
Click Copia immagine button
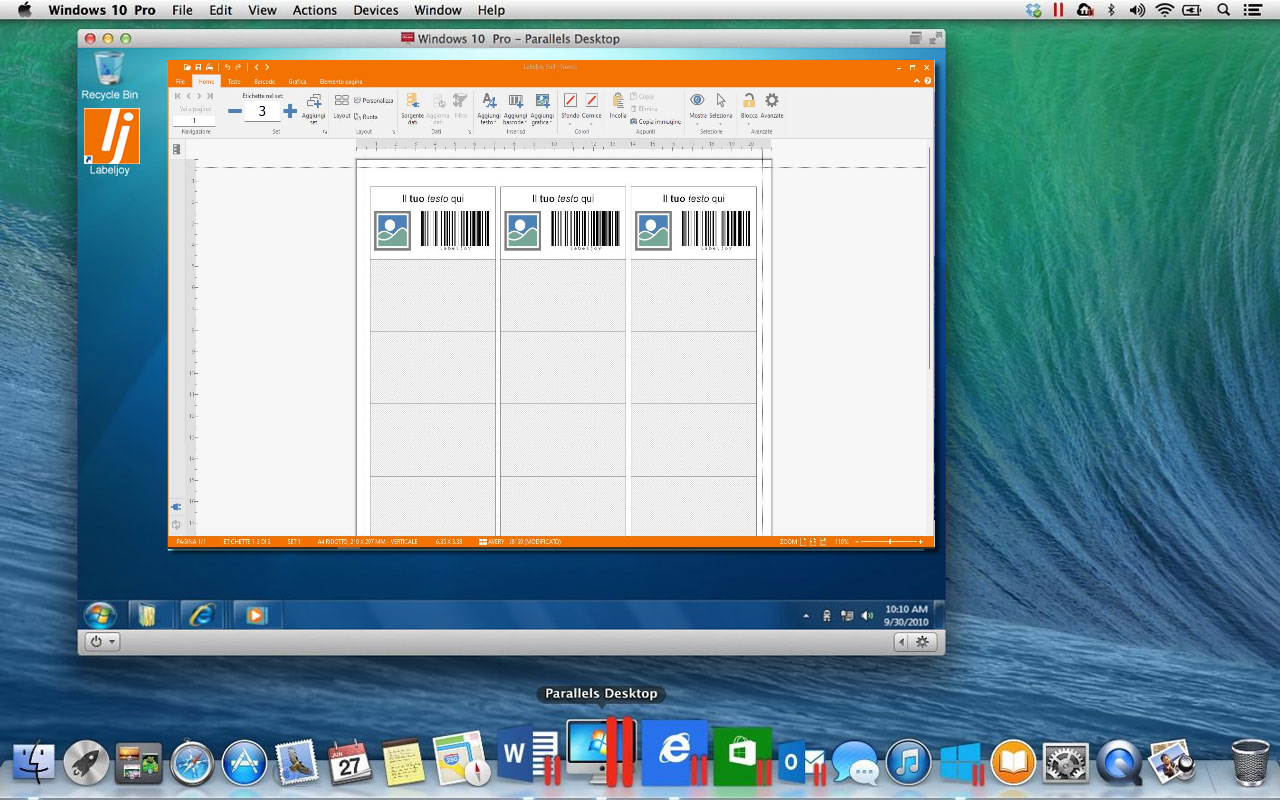click(x=656, y=122)
